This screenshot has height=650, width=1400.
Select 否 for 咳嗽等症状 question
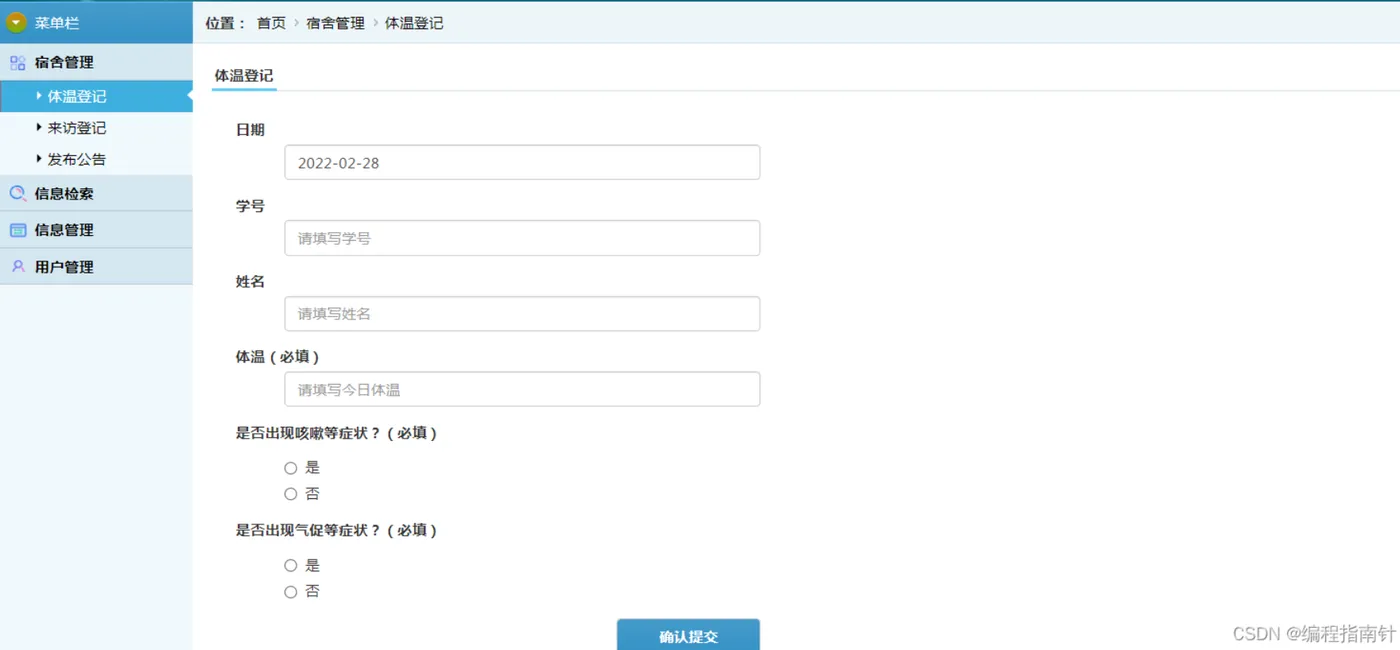point(291,494)
